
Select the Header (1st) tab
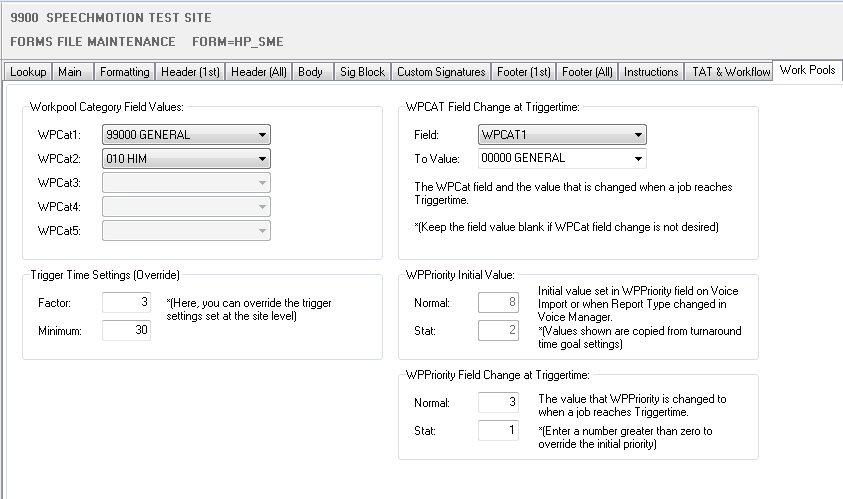190,72
